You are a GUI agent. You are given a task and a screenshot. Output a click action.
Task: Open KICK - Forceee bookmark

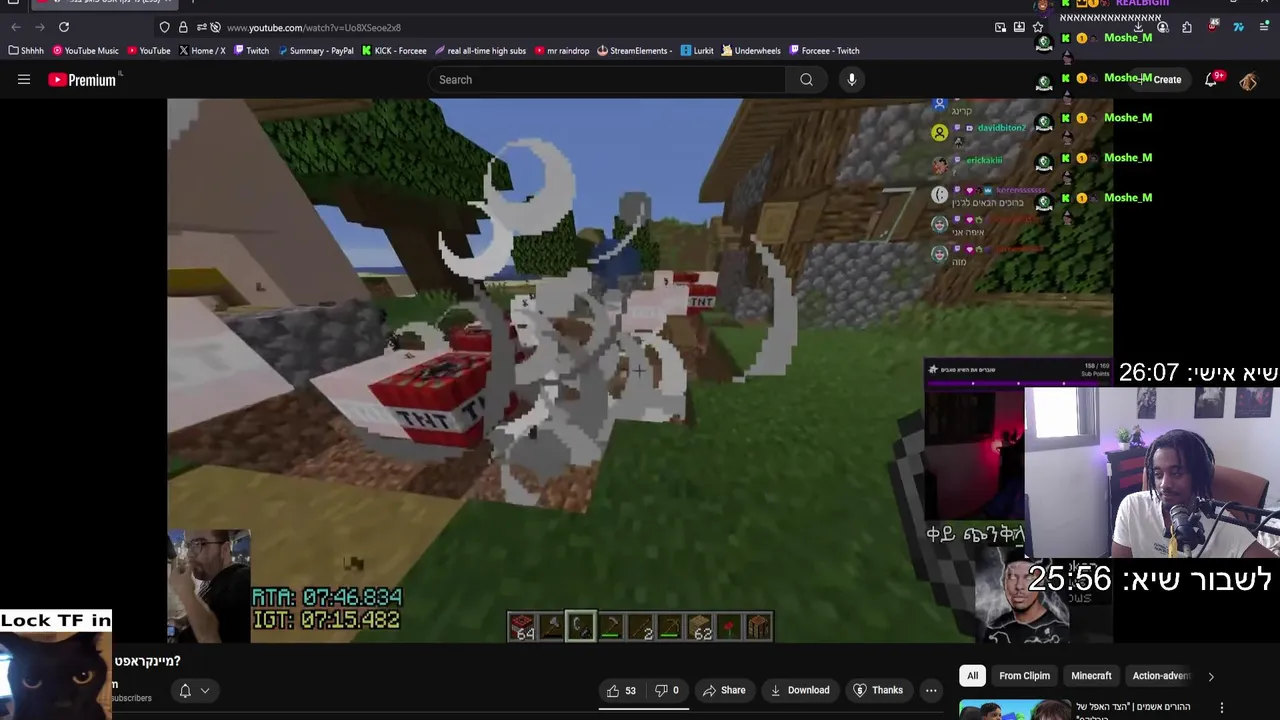[394, 51]
